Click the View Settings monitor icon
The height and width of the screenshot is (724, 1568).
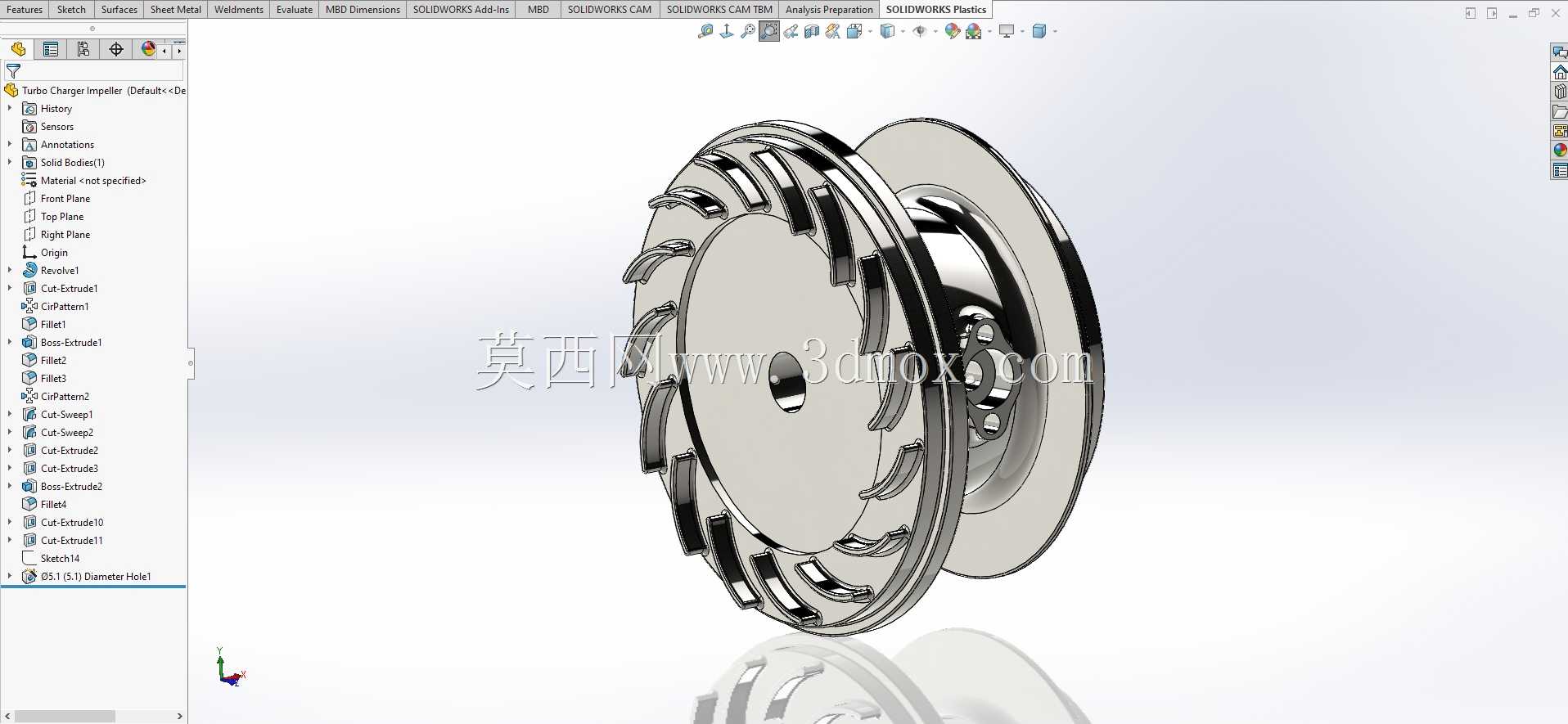[x=1007, y=31]
